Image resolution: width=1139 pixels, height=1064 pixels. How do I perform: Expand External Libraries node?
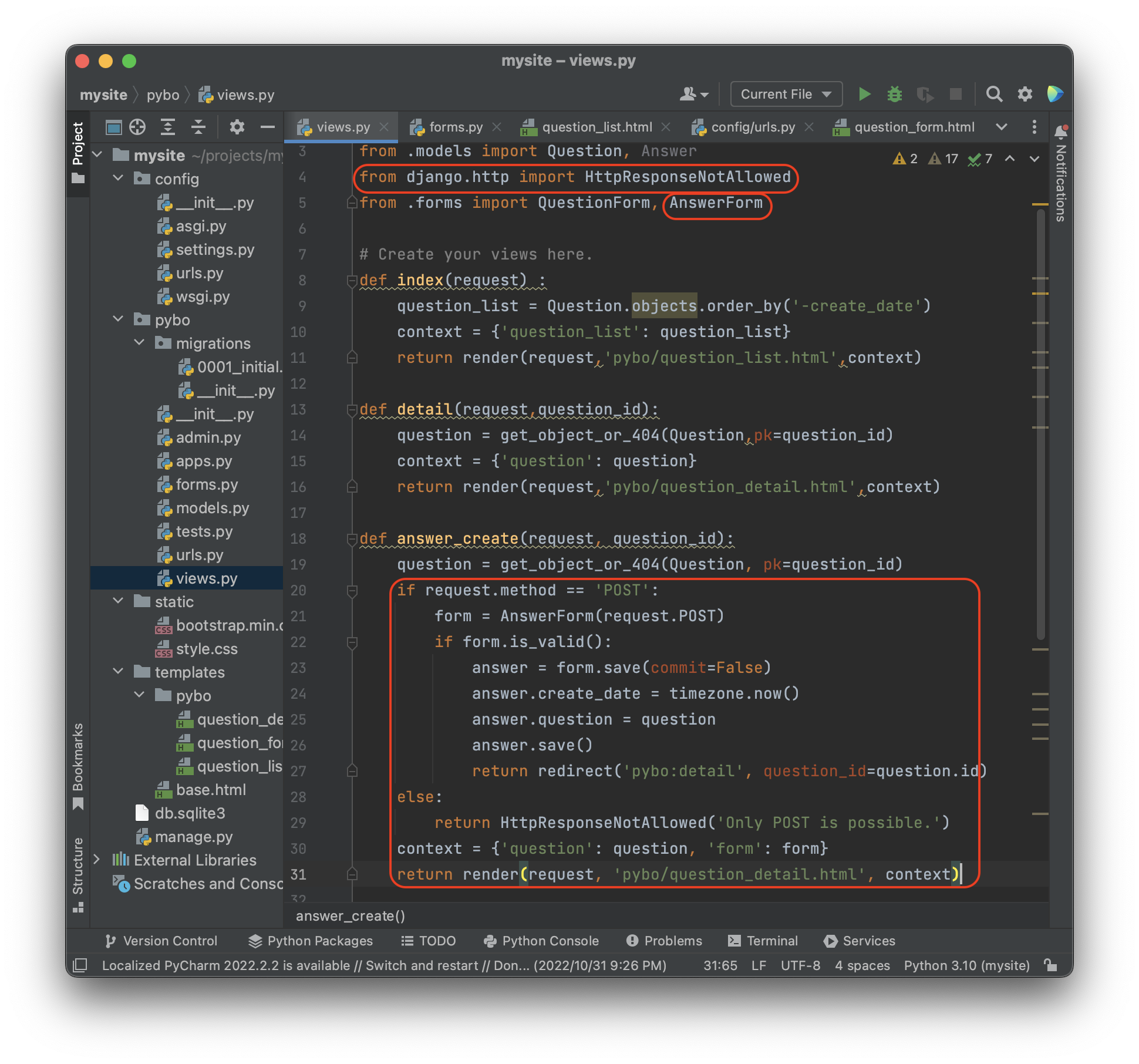coord(97,860)
